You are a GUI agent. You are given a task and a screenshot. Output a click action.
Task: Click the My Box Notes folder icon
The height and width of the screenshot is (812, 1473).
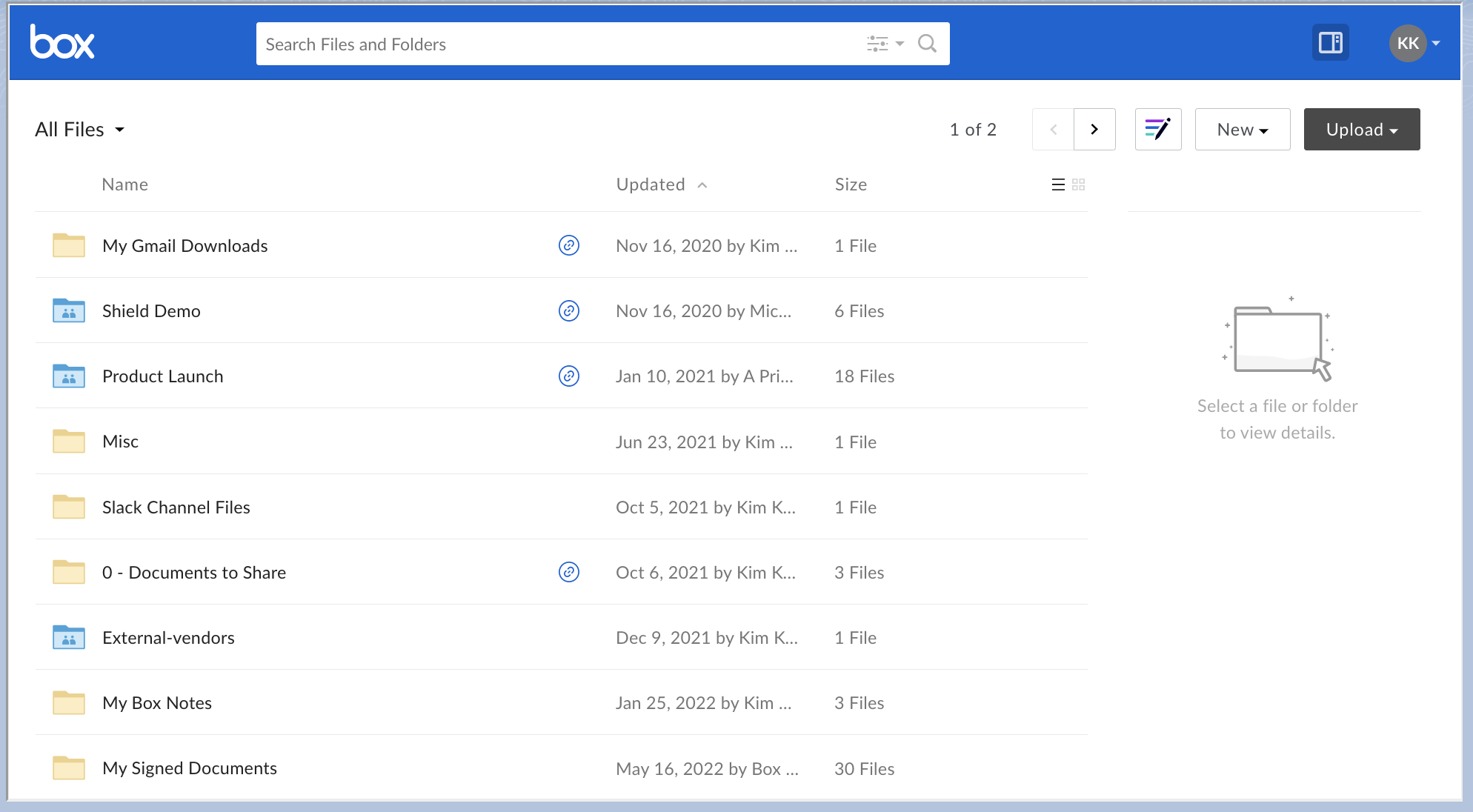[x=69, y=702]
